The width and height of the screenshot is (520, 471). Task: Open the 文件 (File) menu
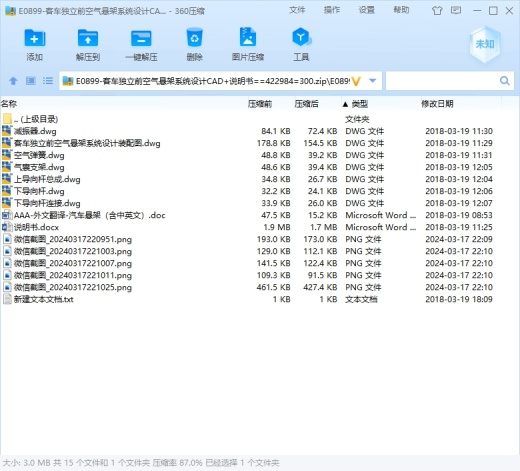point(297,10)
